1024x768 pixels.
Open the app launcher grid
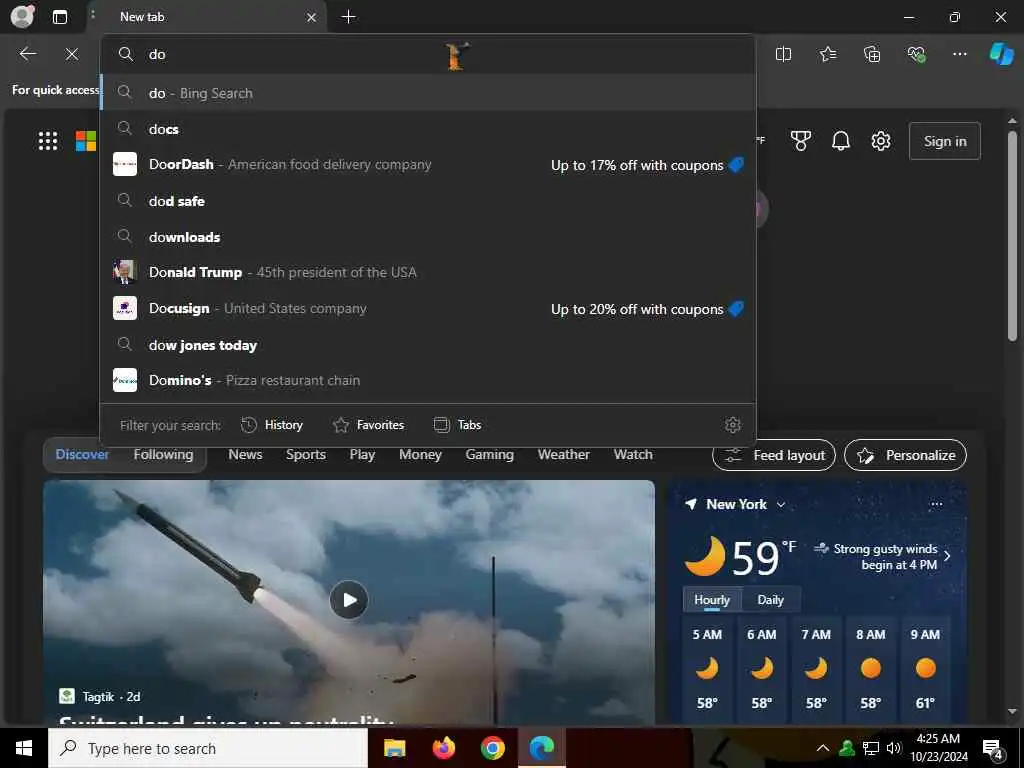48,140
